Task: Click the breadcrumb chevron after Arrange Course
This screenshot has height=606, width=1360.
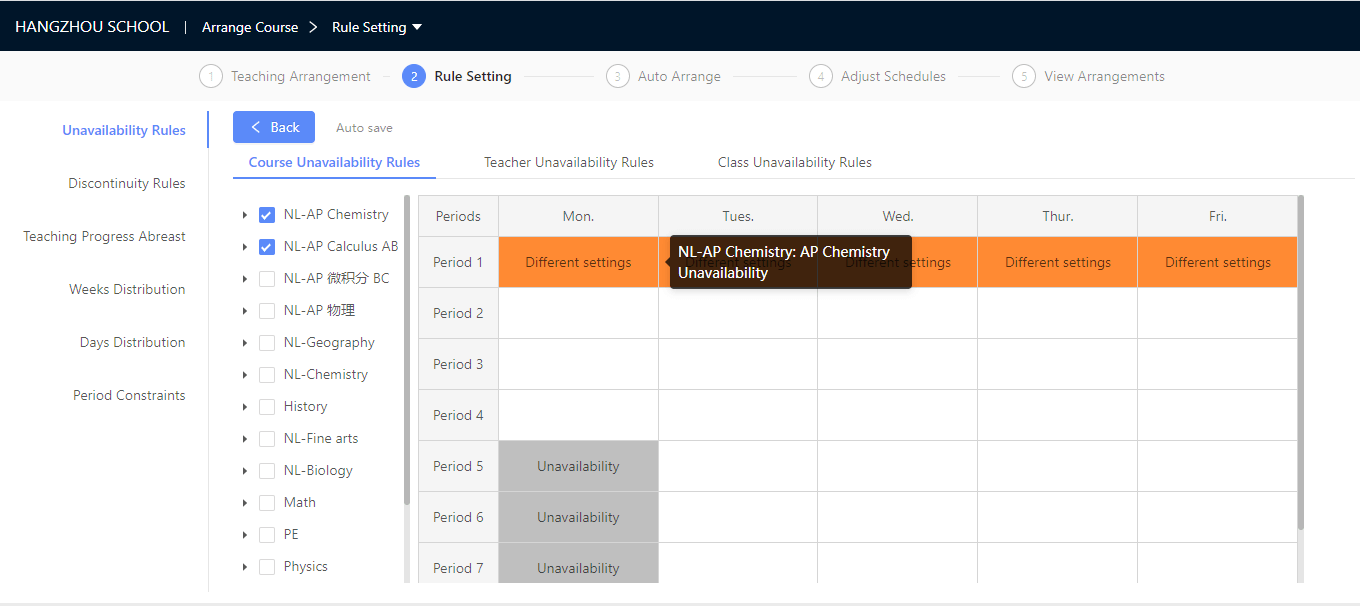Action: point(314,27)
